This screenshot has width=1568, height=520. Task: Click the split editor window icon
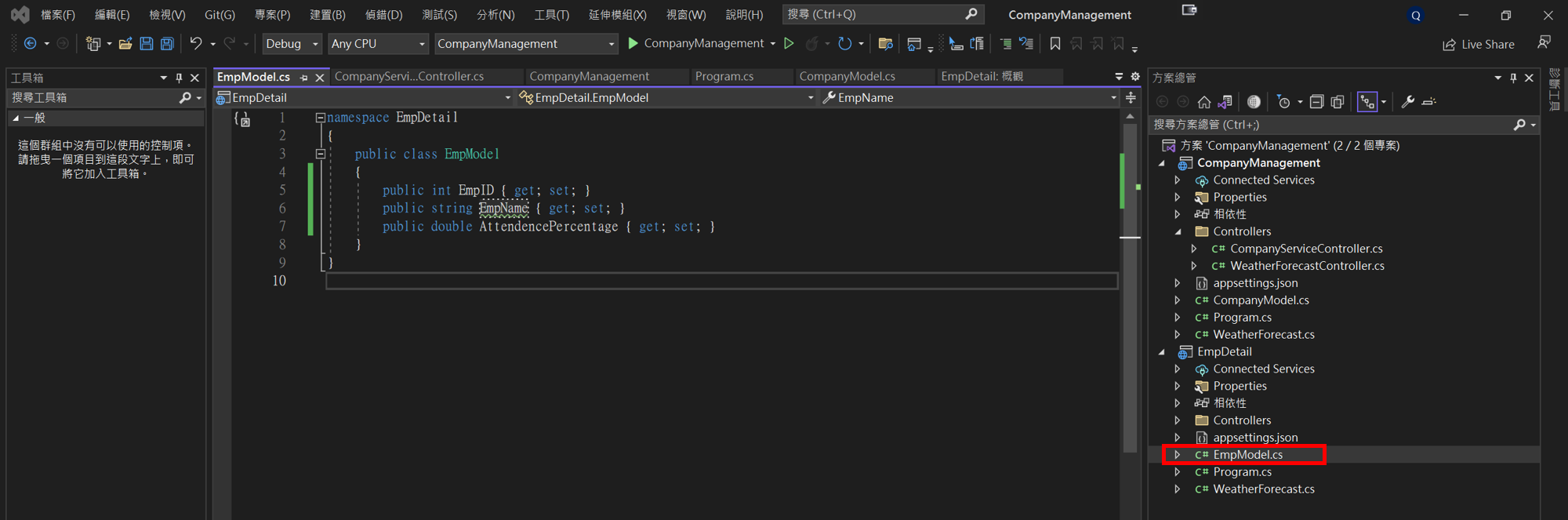click(1131, 98)
